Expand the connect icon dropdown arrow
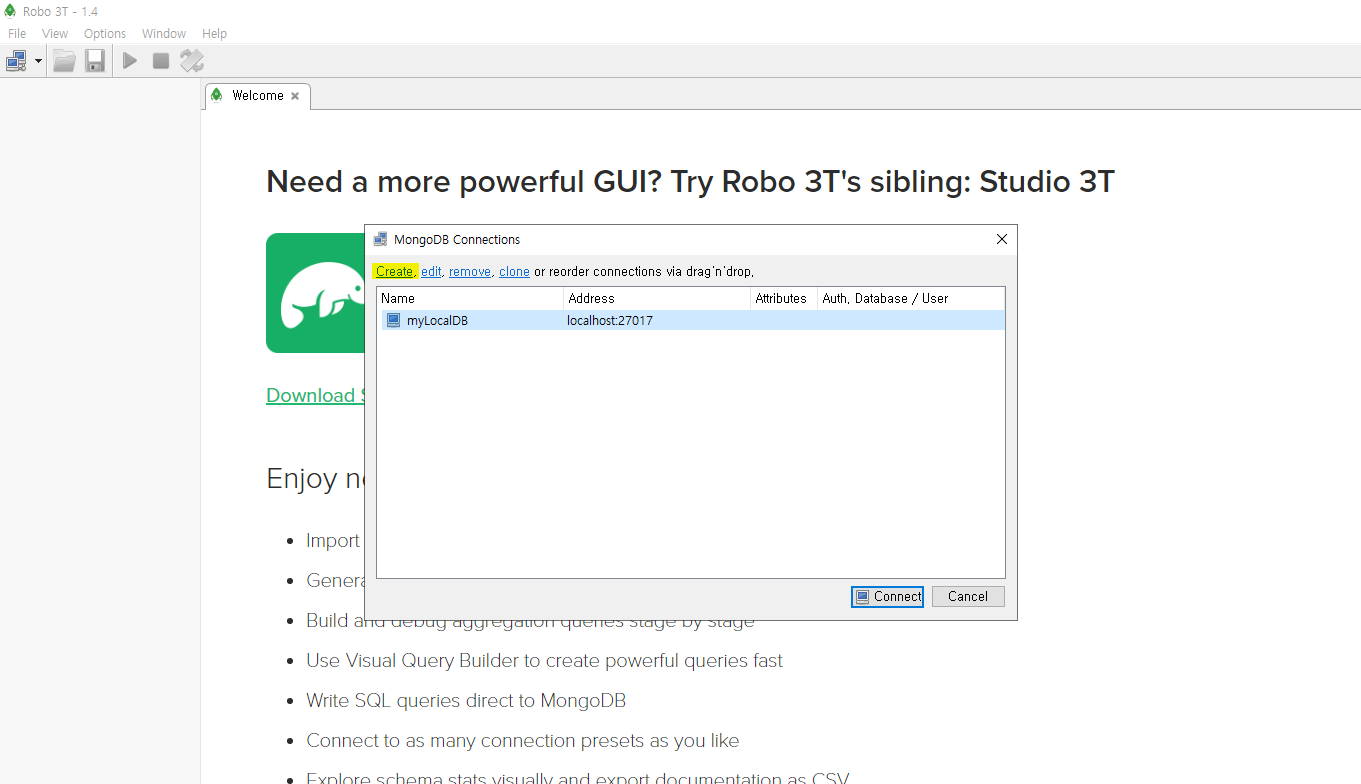Image resolution: width=1361 pixels, height=784 pixels. 38,61
